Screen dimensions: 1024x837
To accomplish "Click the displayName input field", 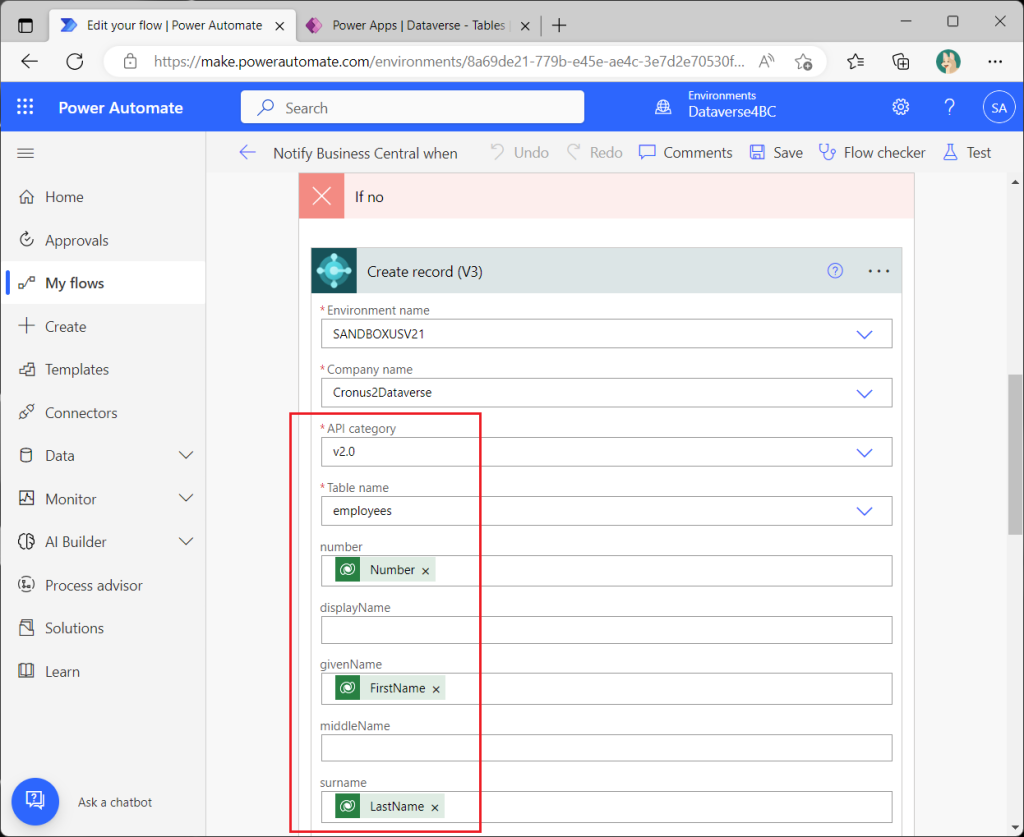I will (606, 630).
